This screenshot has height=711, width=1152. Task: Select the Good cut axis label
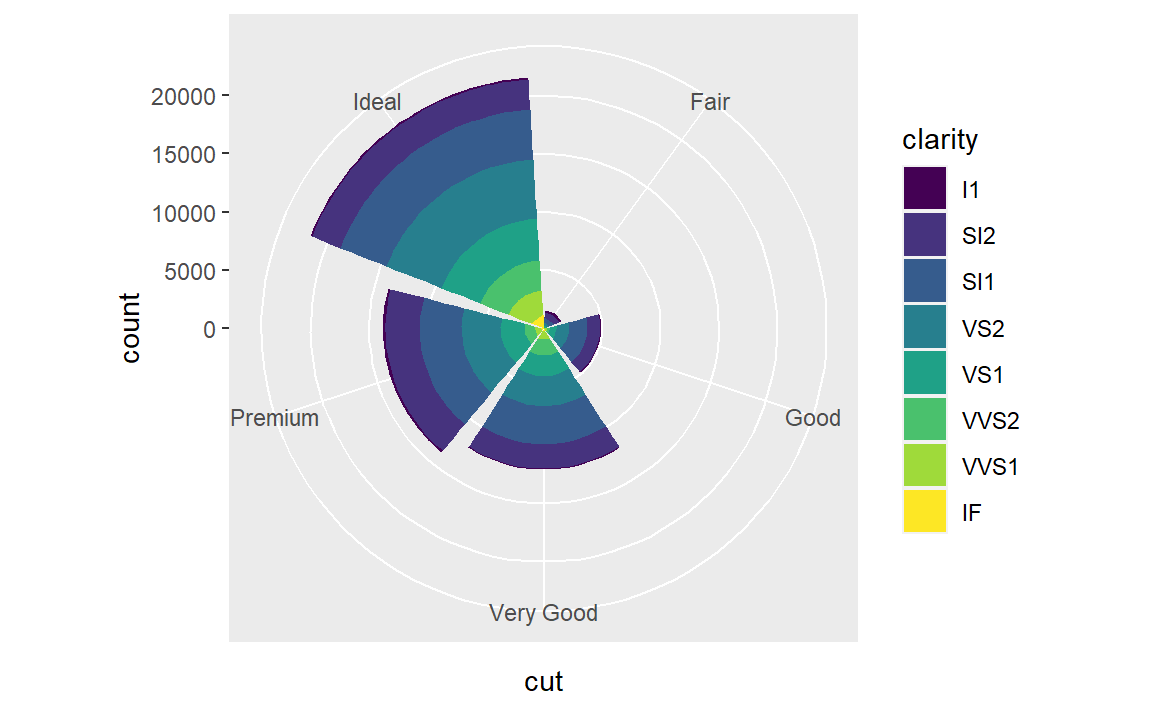(x=813, y=418)
